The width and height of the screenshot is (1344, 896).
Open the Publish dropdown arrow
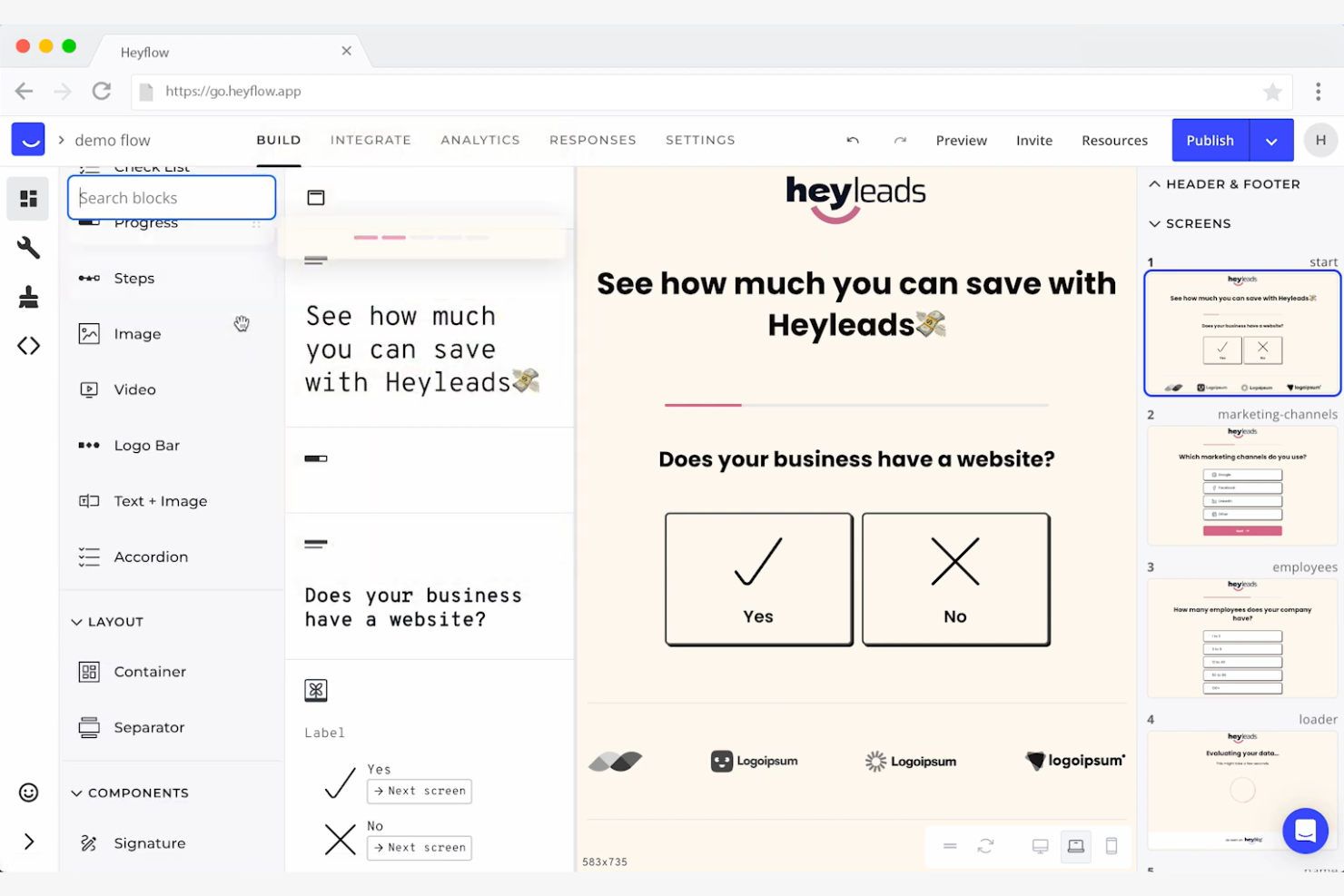coord(1271,141)
